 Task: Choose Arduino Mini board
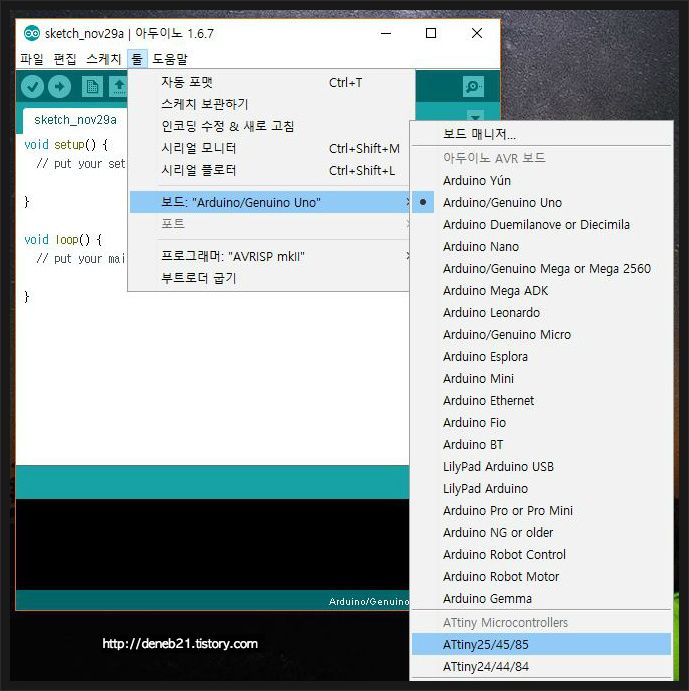click(x=541, y=379)
